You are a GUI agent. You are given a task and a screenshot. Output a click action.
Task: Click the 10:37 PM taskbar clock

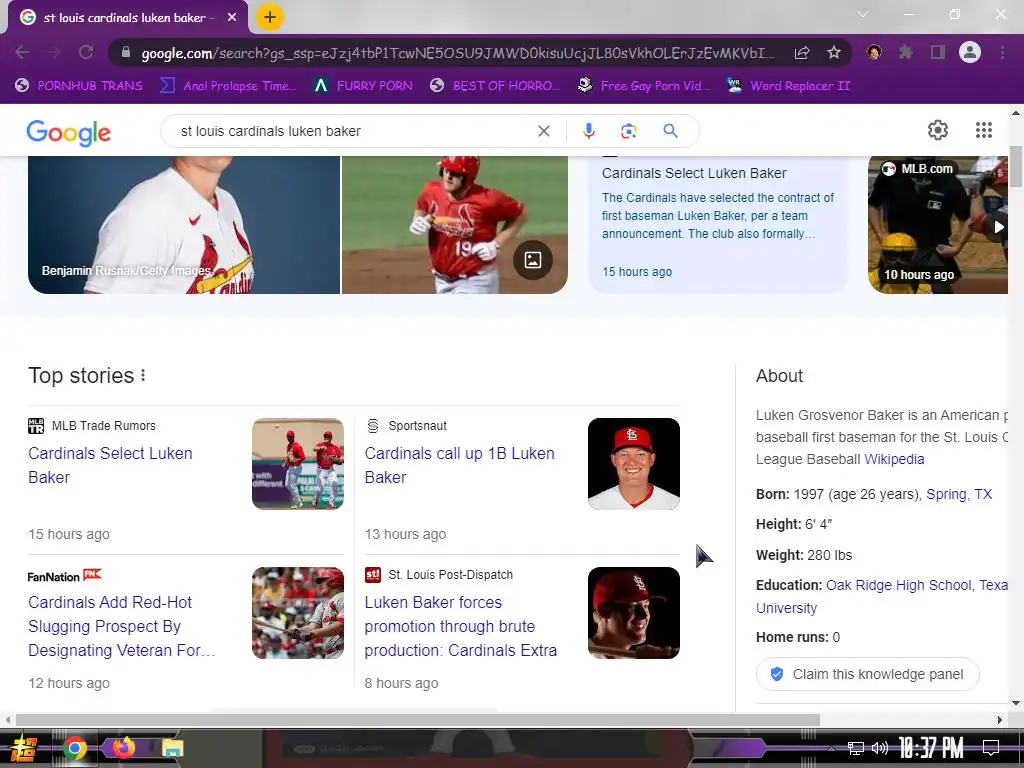click(930, 748)
